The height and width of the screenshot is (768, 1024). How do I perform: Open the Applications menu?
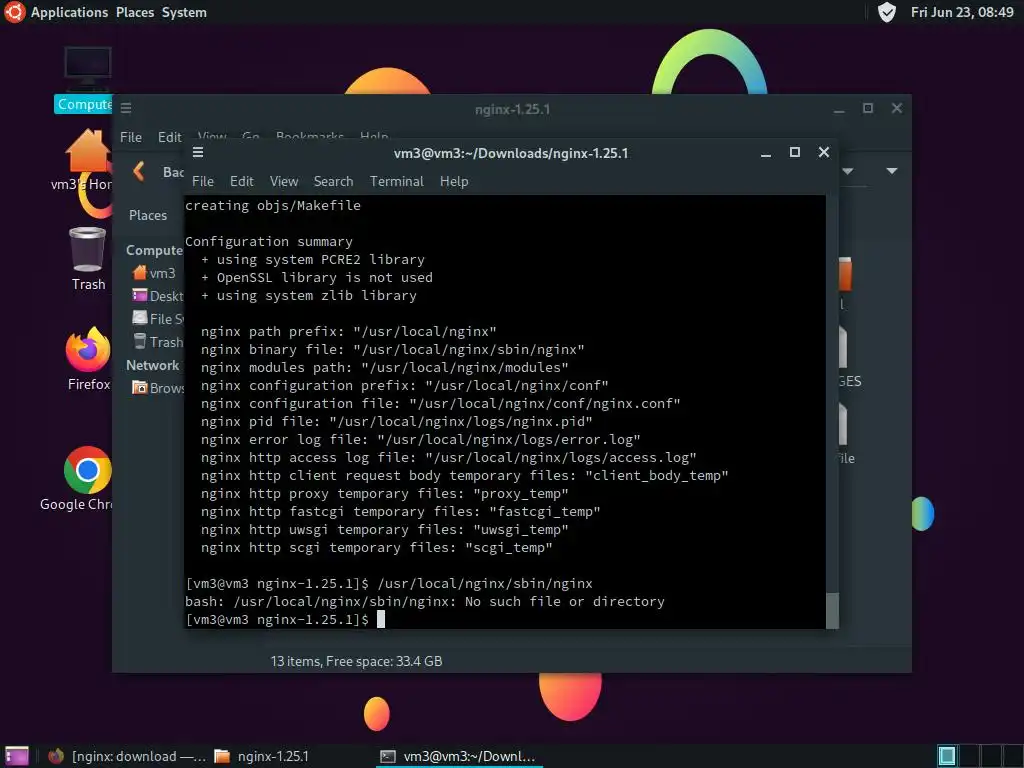[69, 12]
